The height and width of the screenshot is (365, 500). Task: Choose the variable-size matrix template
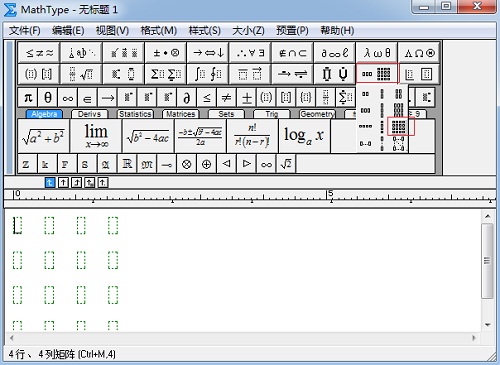click(398, 144)
